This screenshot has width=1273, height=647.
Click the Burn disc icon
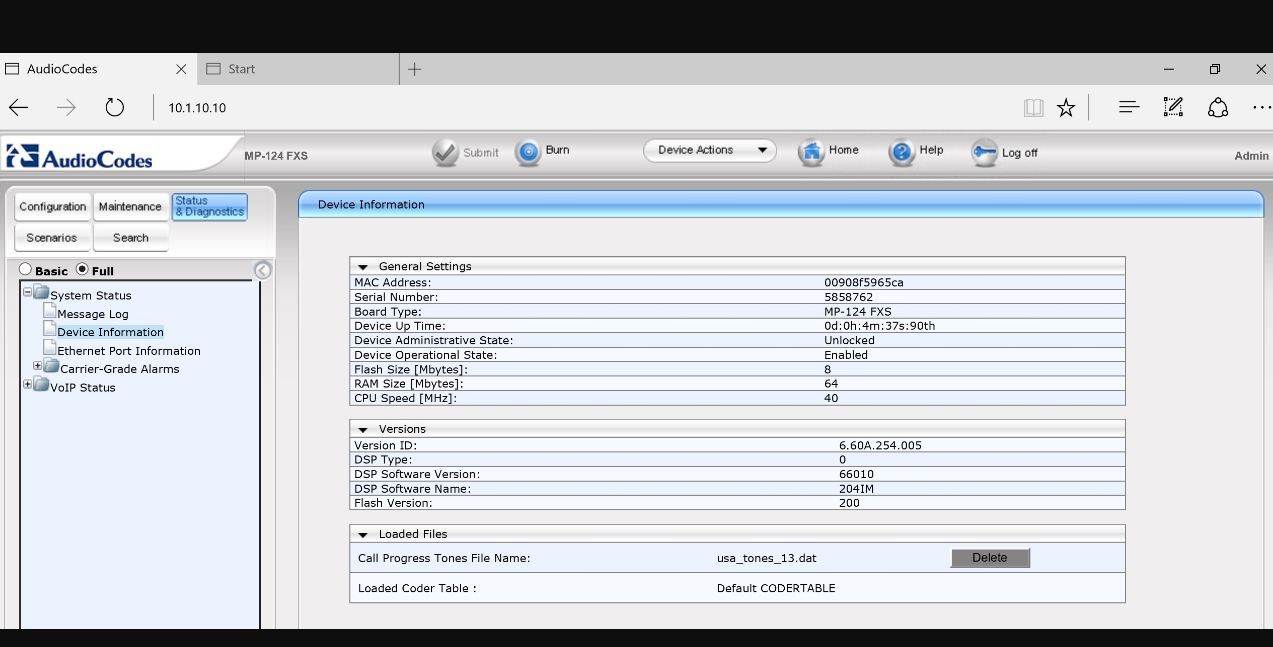click(x=528, y=152)
